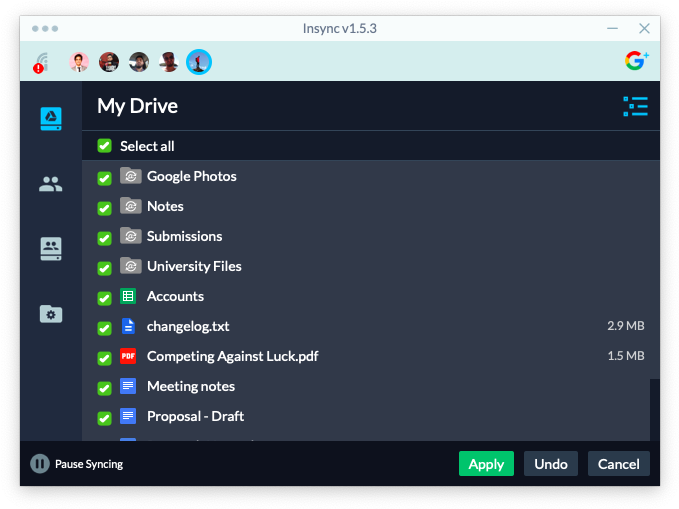Switch to the second account avatar
This screenshot has width=679, height=509.
click(x=109, y=62)
